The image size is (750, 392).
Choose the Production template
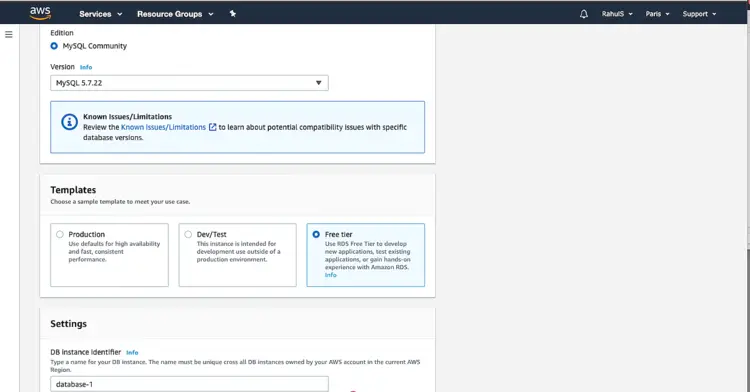[x=109, y=255]
